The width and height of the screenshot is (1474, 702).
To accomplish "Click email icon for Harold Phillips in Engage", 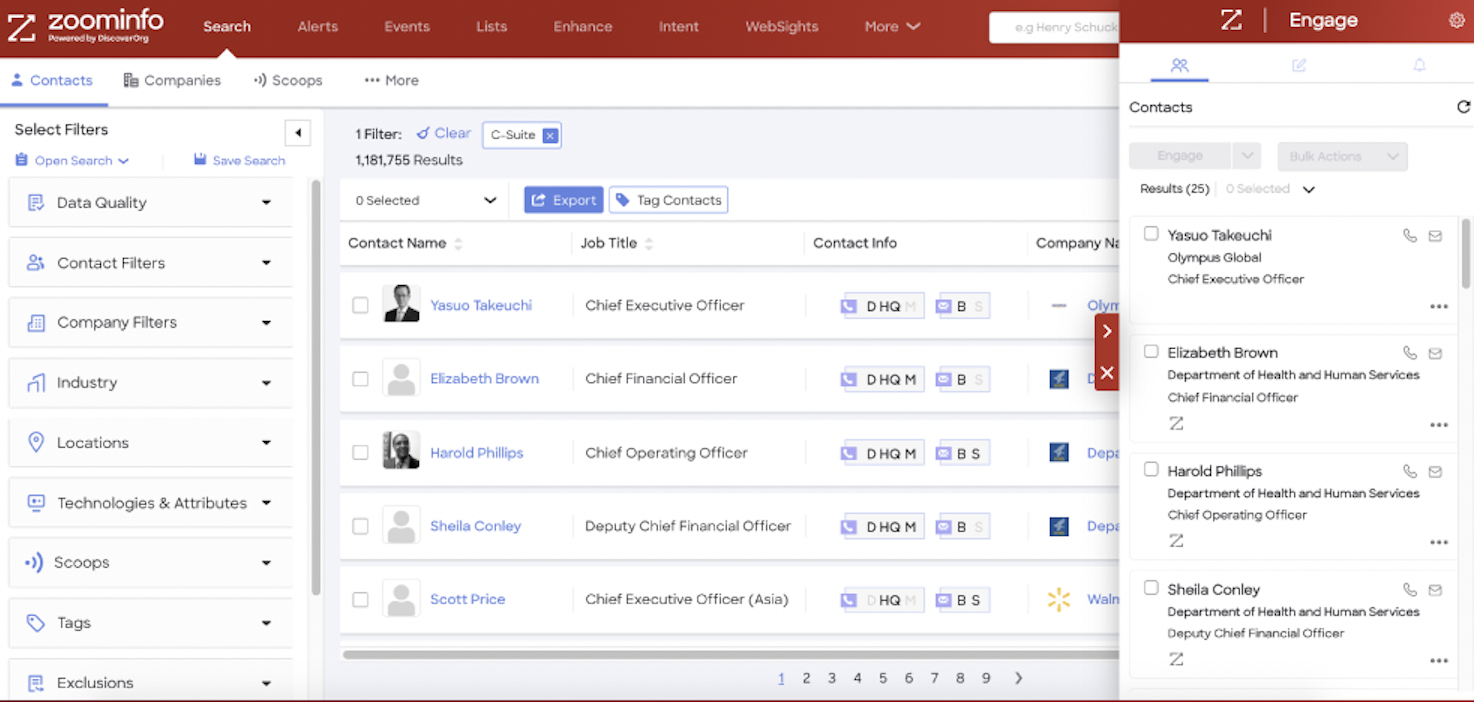I will (1435, 472).
